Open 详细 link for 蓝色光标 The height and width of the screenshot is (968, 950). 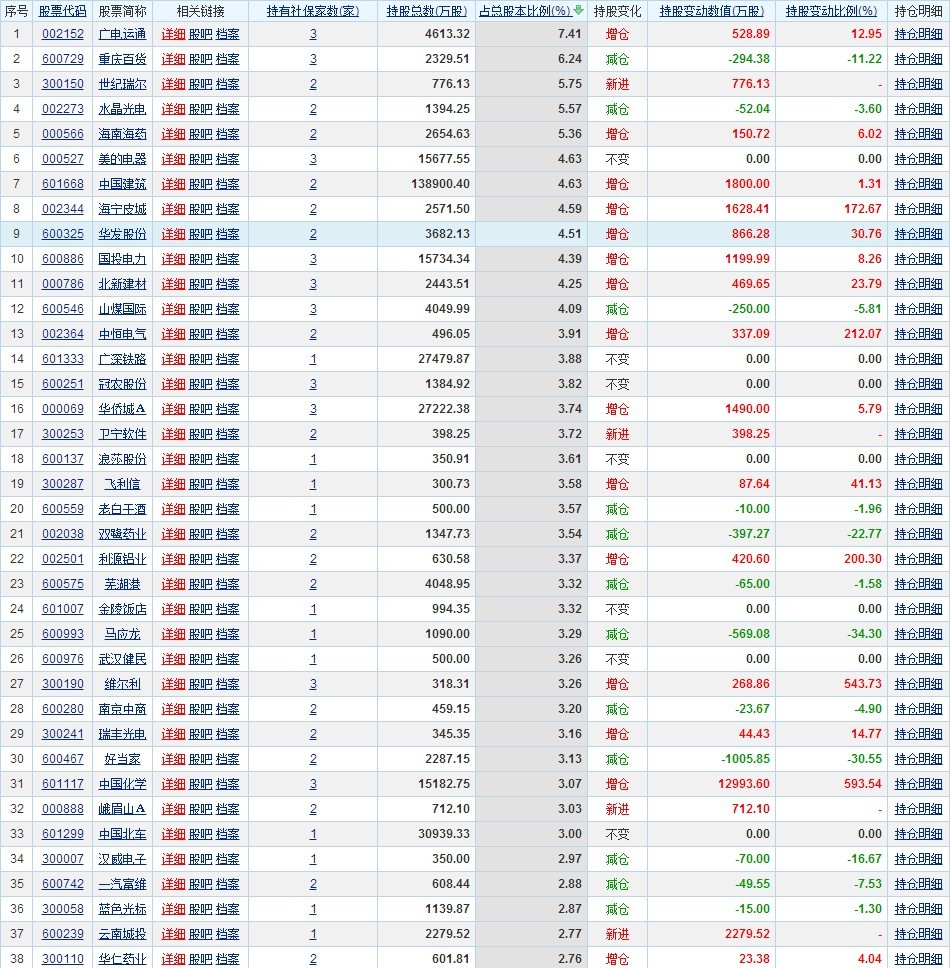pyautogui.click(x=173, y=909)
